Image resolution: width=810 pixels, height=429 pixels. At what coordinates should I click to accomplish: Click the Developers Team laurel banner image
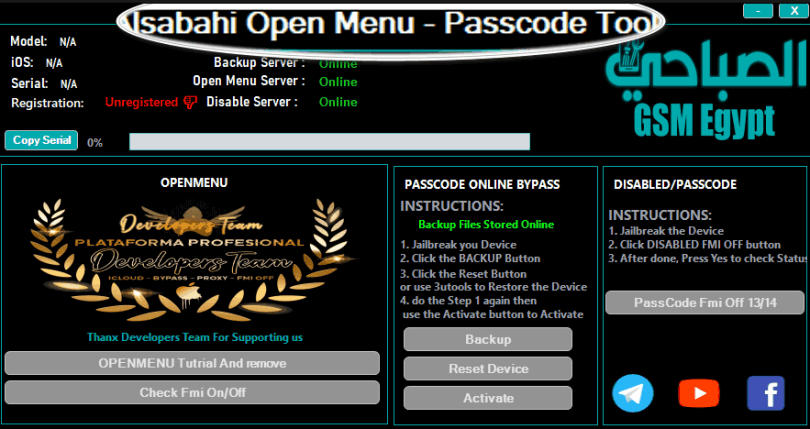(x=194, y=259)
